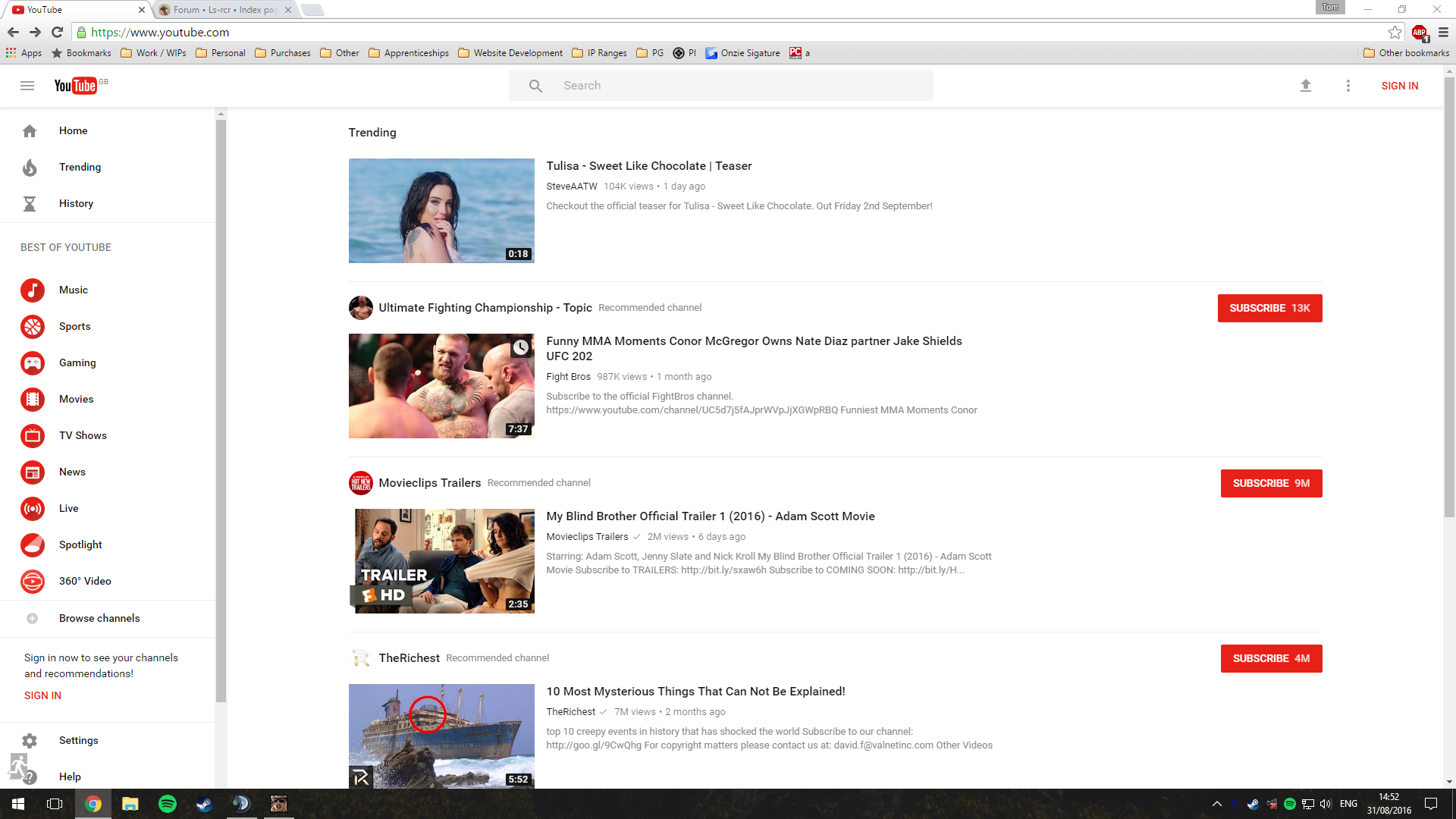Click the sidebar SIGN IN link
The height and width of the screenshot is (819, 1456).
tap(42, 695)
